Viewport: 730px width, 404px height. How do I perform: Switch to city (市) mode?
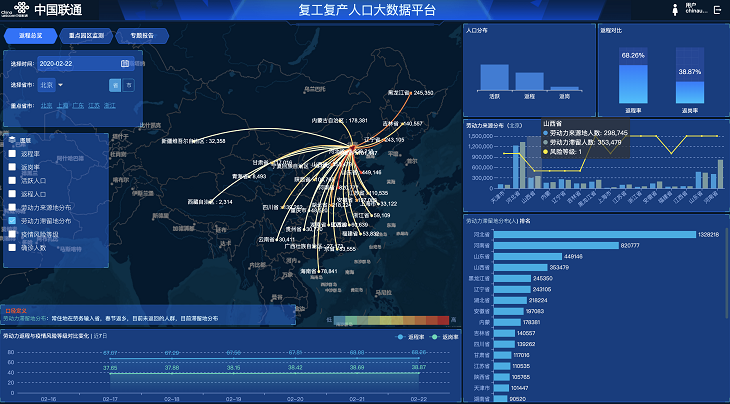click(x=128, y=85)
